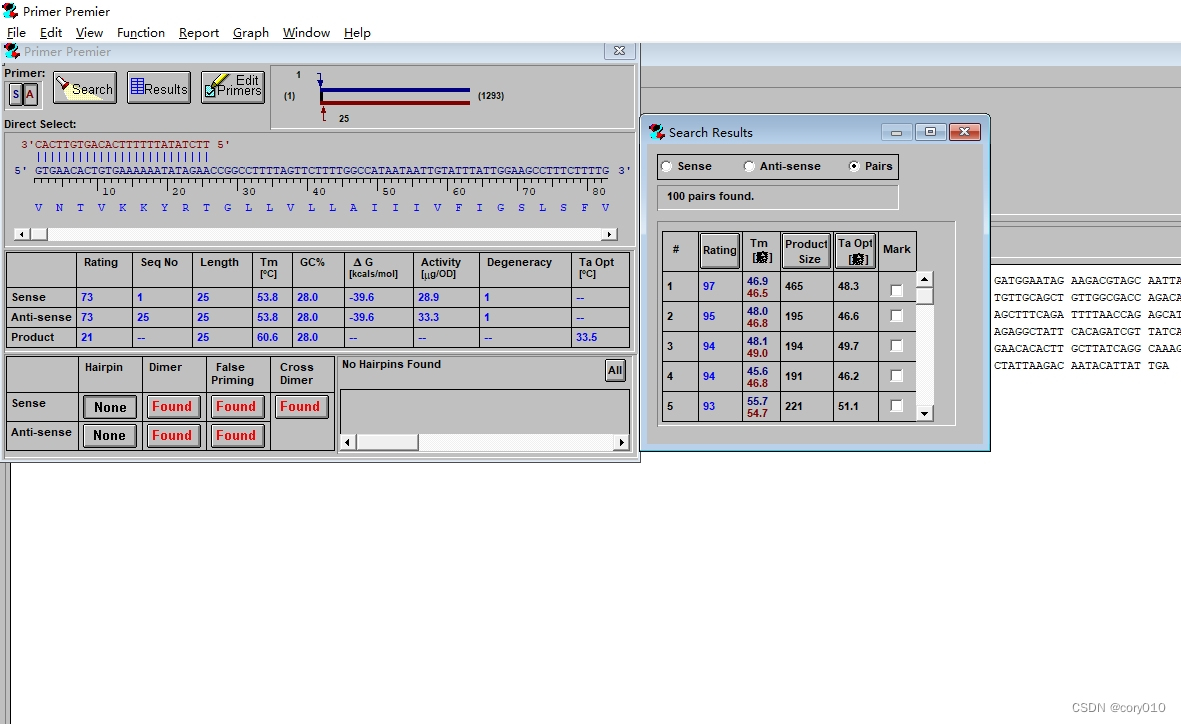Click results list scroll down arrow
This screenshot has width=1181, height=724.
coord(925,413)
